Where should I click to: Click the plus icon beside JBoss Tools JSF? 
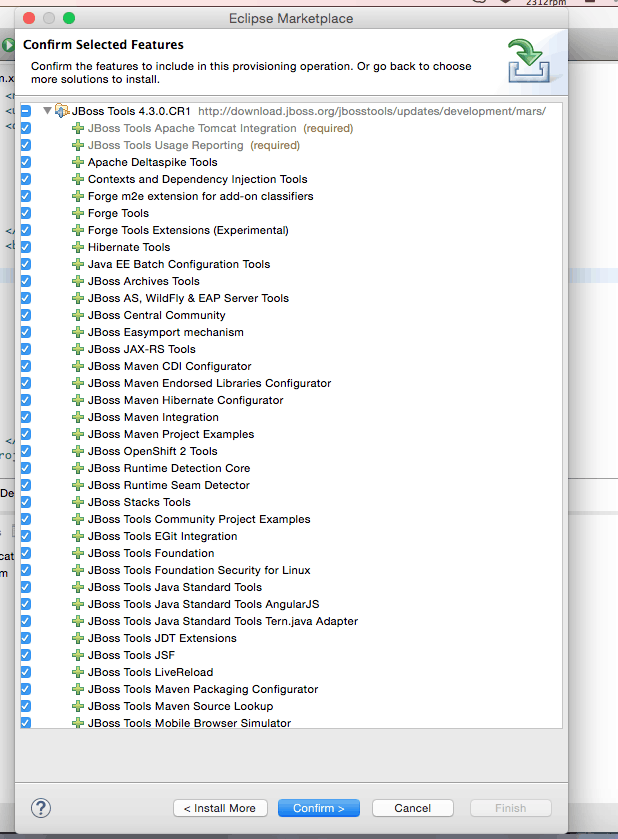point(78,655)
